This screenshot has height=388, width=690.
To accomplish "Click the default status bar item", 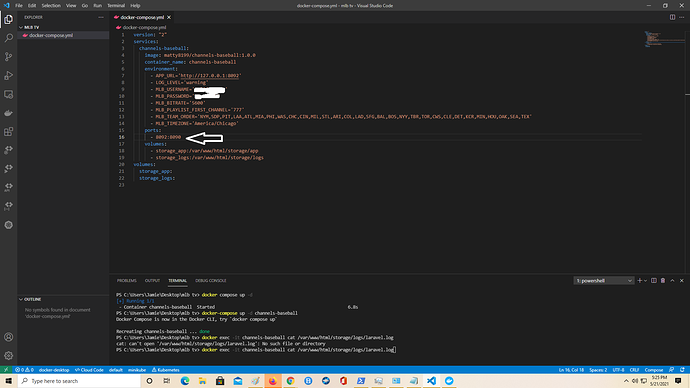I will [116, 370].
